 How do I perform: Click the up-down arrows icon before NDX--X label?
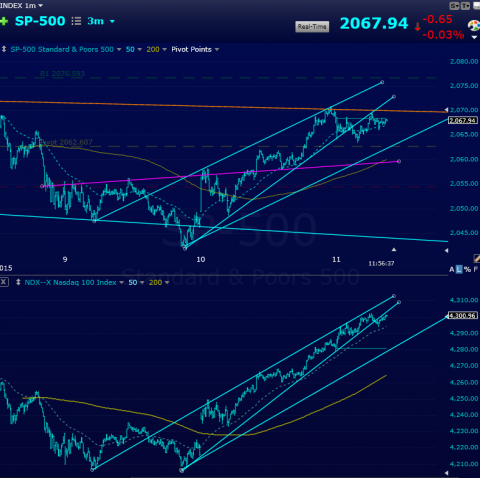(18, 282)
